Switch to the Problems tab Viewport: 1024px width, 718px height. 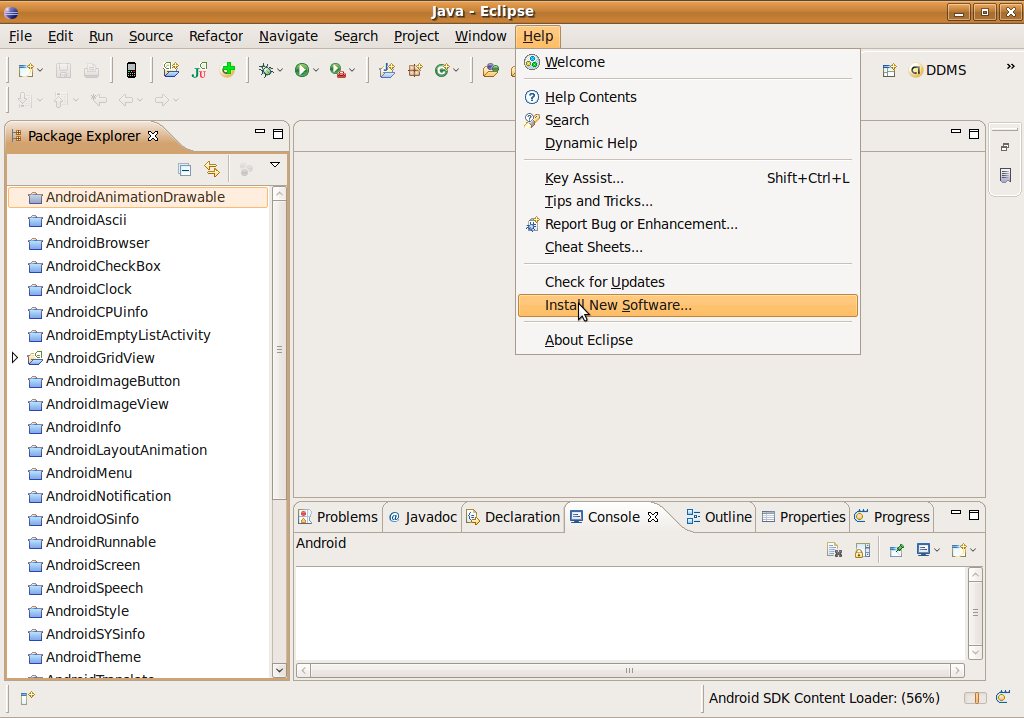point(338,517)
